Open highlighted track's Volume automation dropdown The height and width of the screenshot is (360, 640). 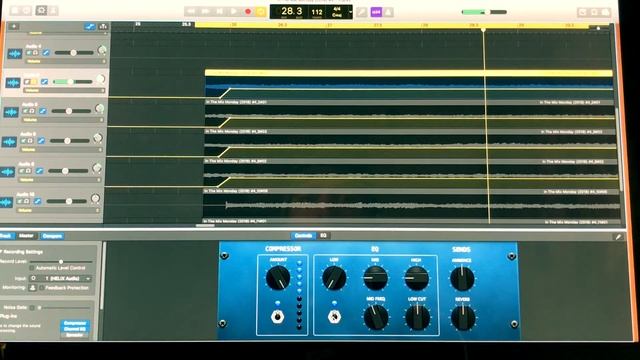(x=63, y=91)
